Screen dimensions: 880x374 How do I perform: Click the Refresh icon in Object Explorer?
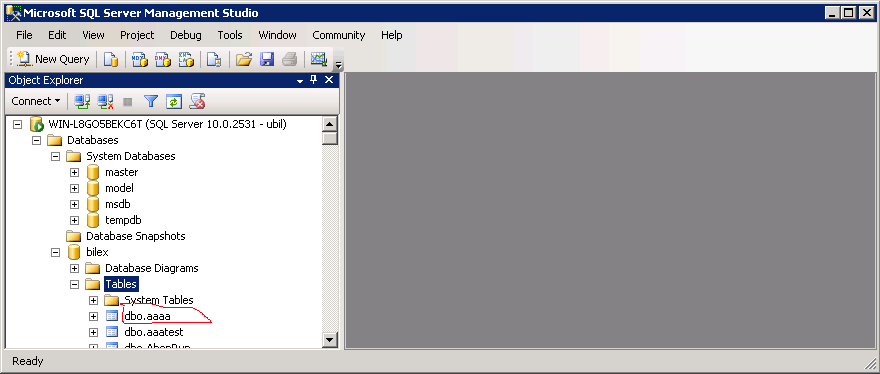coord(174,101)
